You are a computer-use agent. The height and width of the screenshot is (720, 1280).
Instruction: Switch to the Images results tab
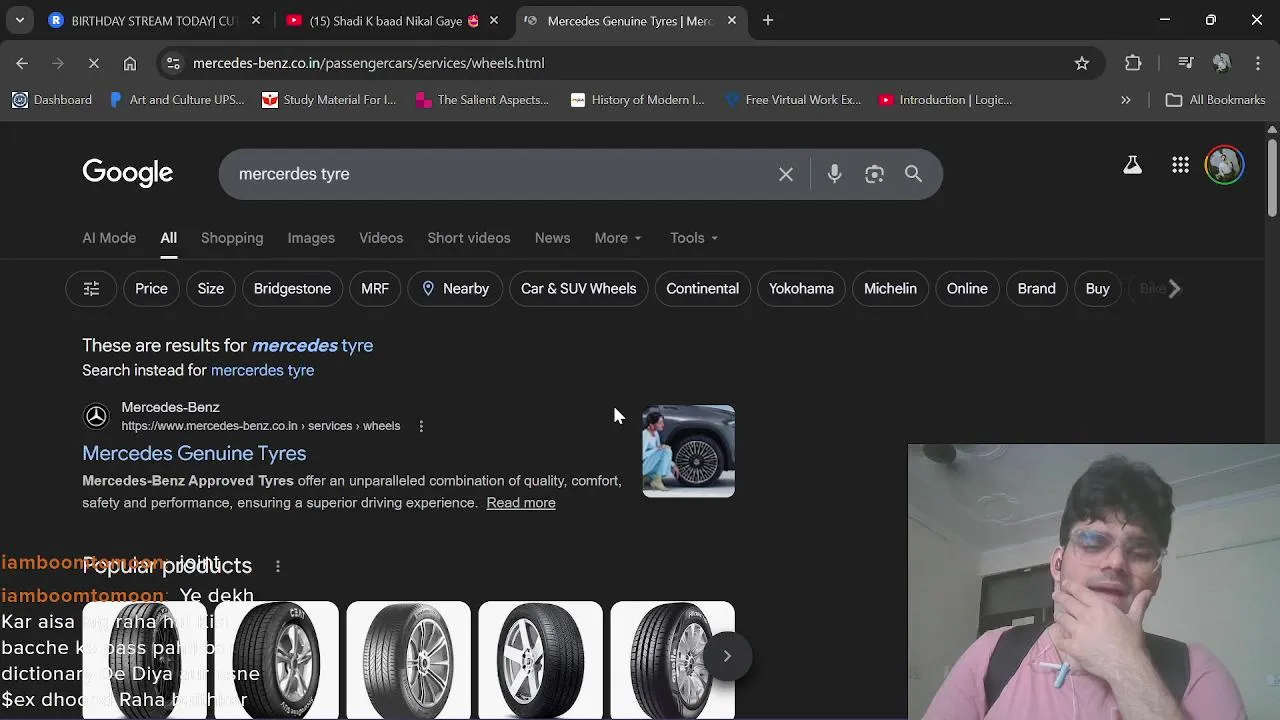[311, 238]
